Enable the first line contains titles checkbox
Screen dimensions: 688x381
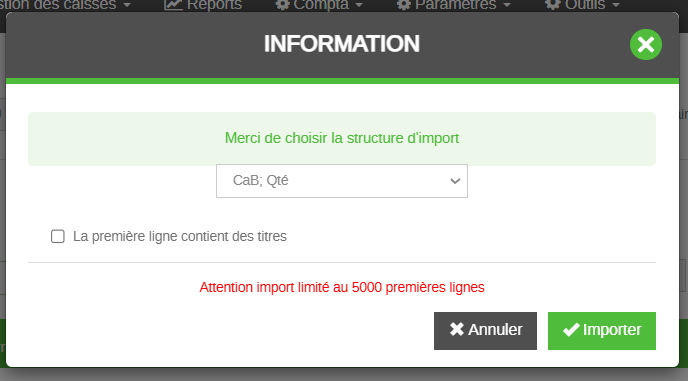click(x=57, y=236)
